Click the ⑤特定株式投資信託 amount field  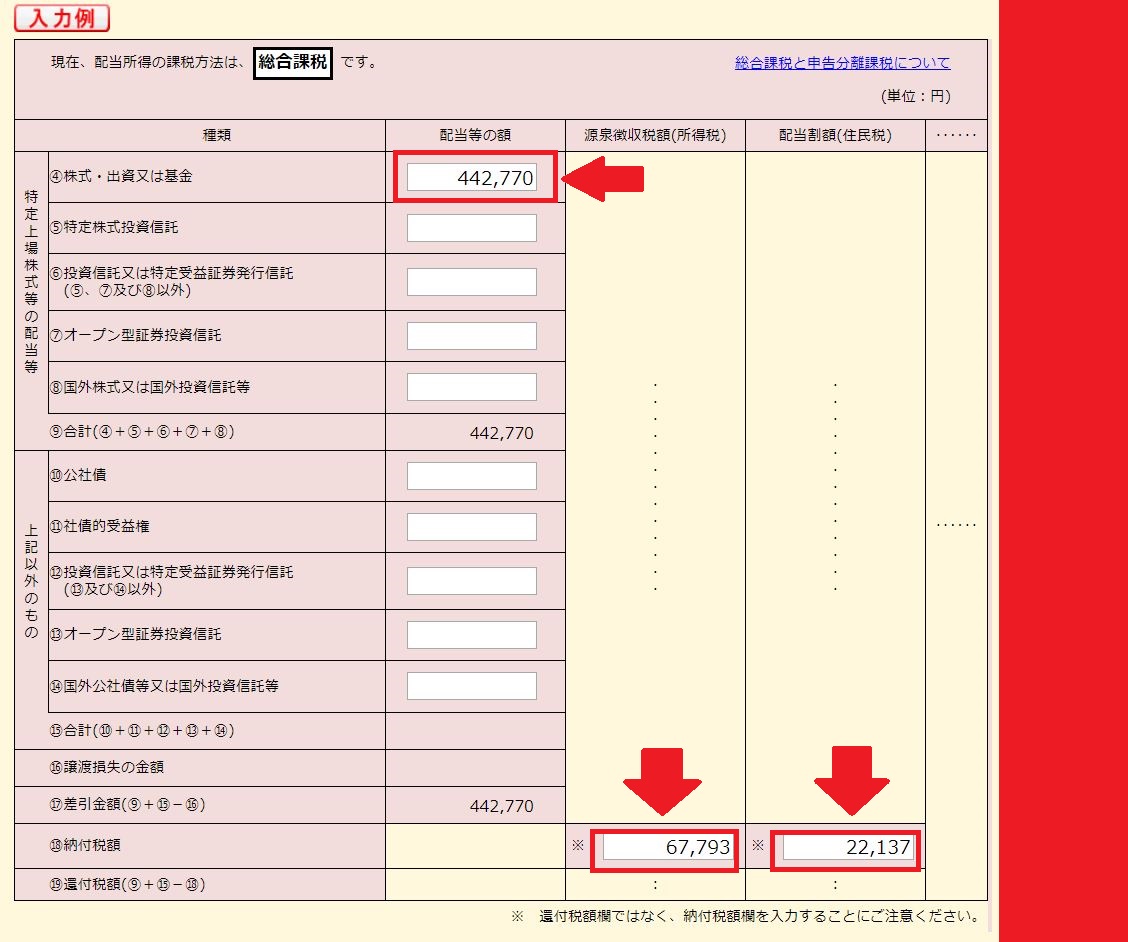point(472,227)
